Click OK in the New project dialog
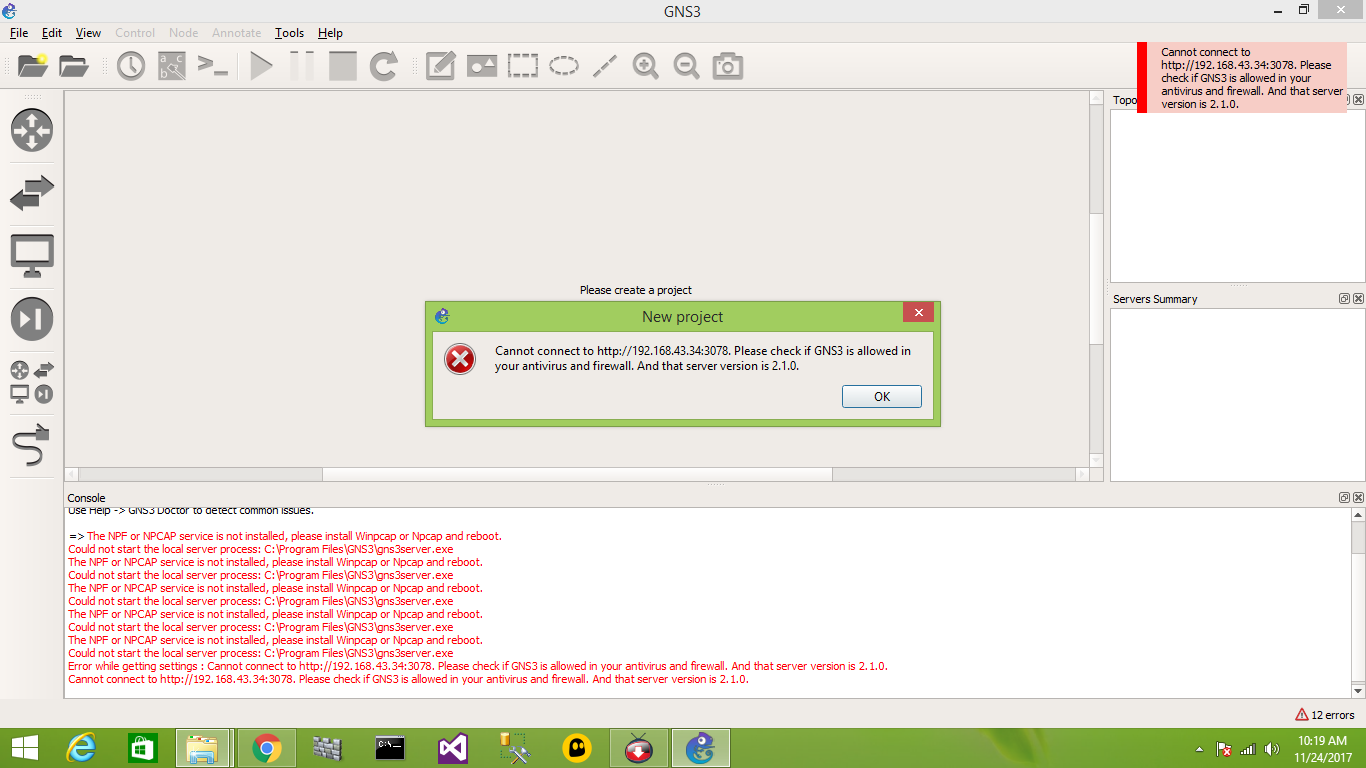The image size is (1366, 768). point(882,397)
